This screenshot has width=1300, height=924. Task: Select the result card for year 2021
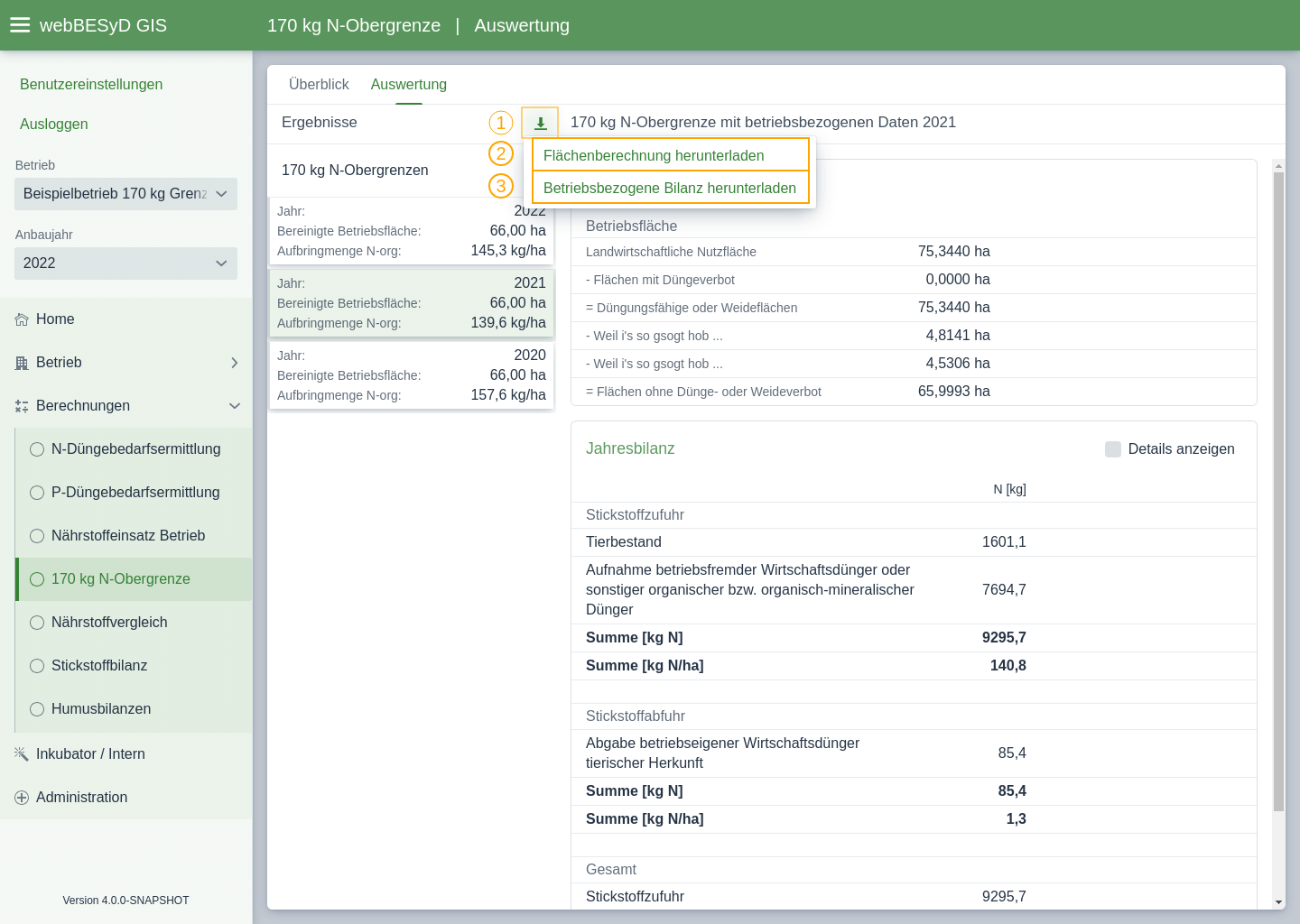(412, 303)
